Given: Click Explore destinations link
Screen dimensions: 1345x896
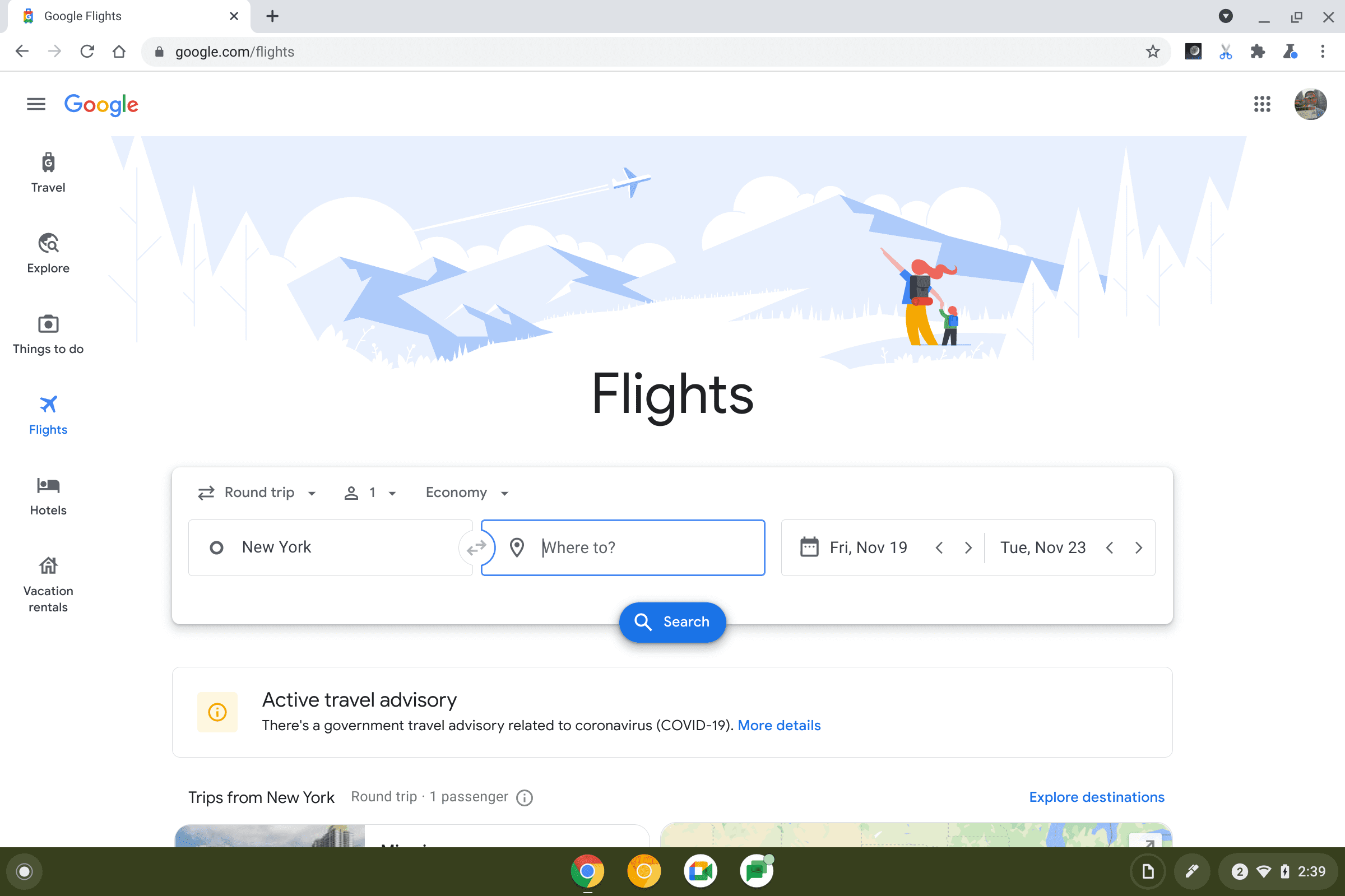Looking at the screenshot, I should (1097, 797).
